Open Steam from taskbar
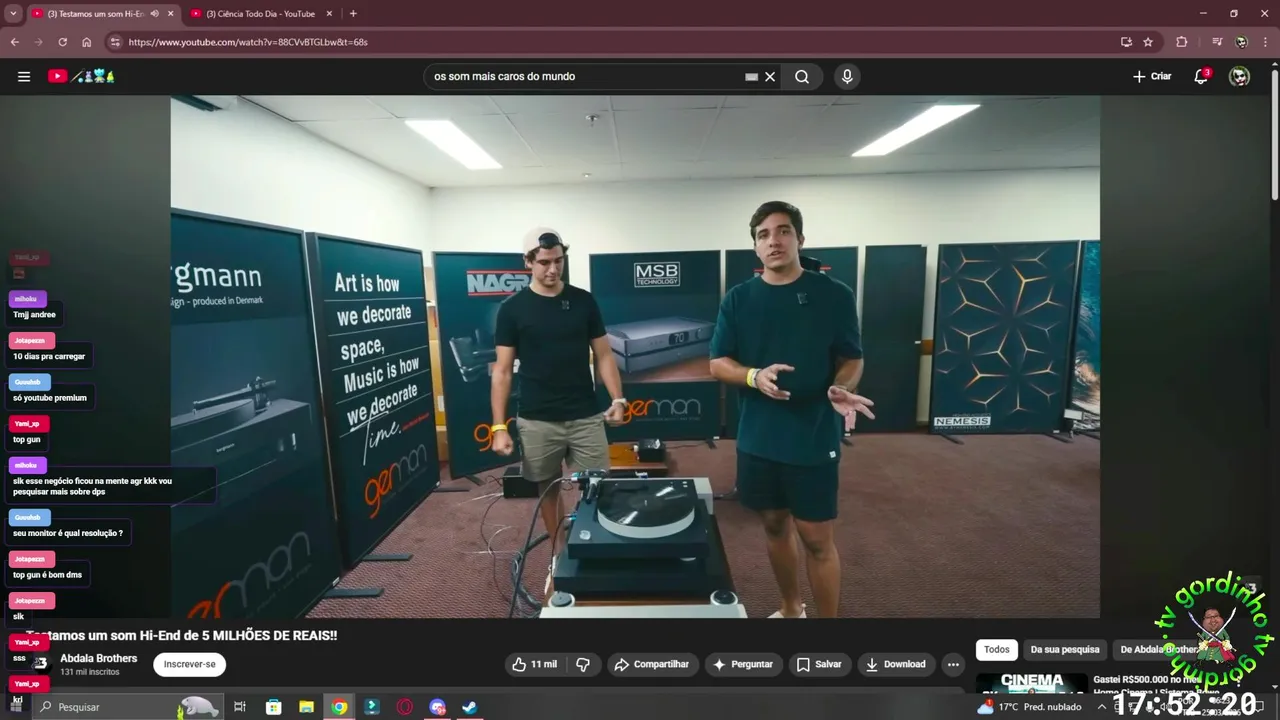The image size is (1280, 720). [469, 707]
